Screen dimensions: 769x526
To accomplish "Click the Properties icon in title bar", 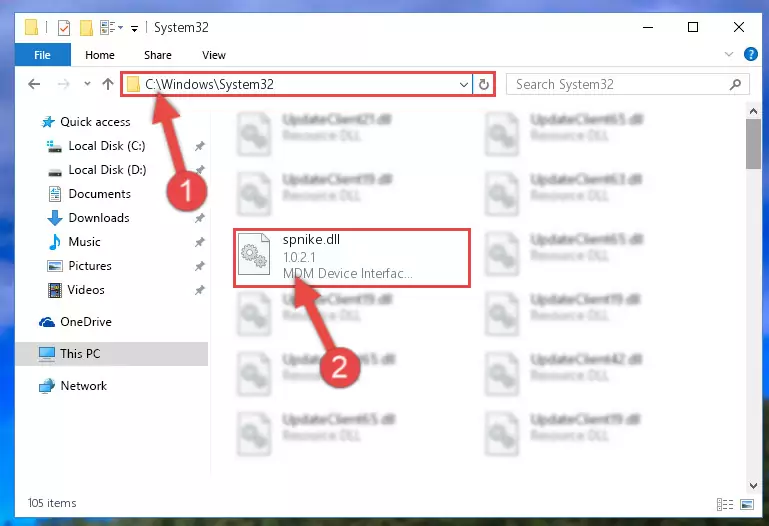I will click(64, 27).
